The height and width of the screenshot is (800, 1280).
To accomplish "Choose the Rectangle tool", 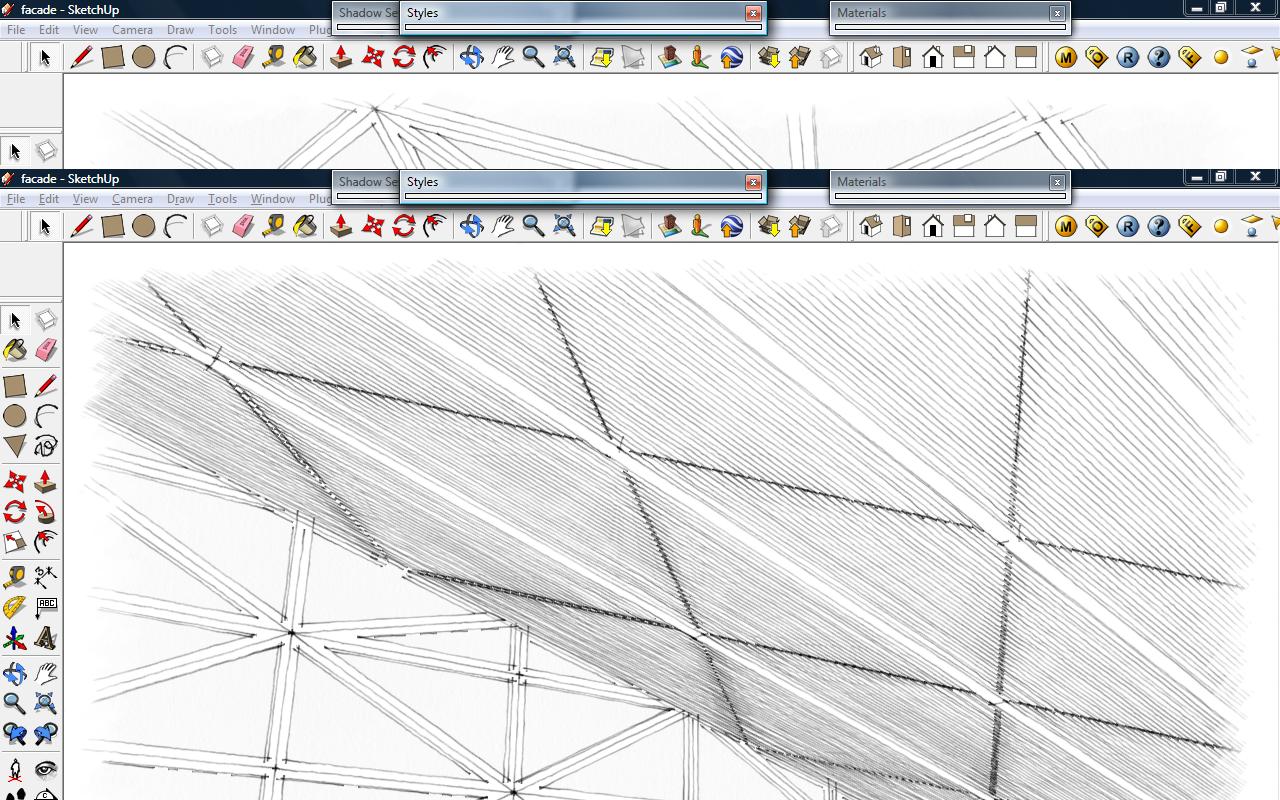I will click(16, 385).
